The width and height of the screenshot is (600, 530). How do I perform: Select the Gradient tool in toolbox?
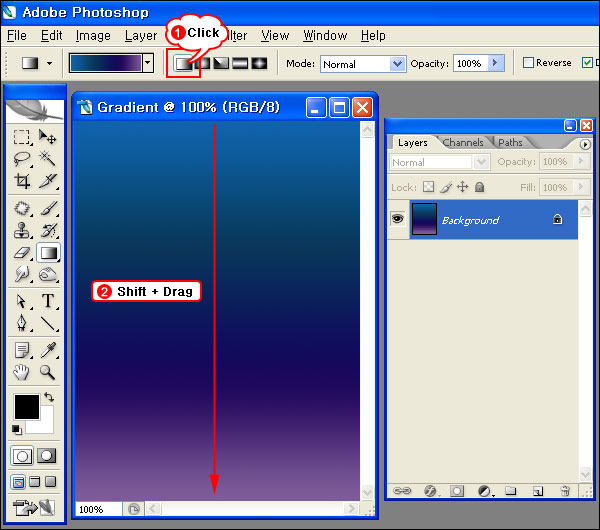pos(49,253)
